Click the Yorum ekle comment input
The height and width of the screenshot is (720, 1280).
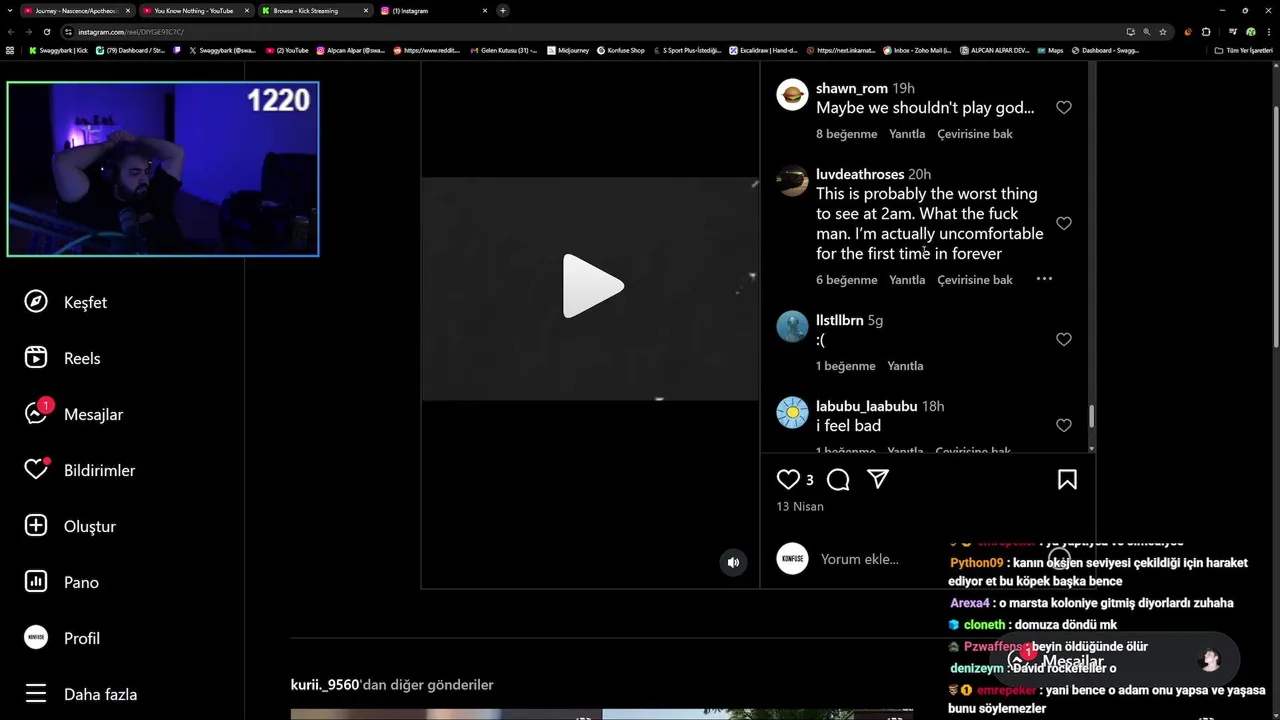tap(928, 559)
